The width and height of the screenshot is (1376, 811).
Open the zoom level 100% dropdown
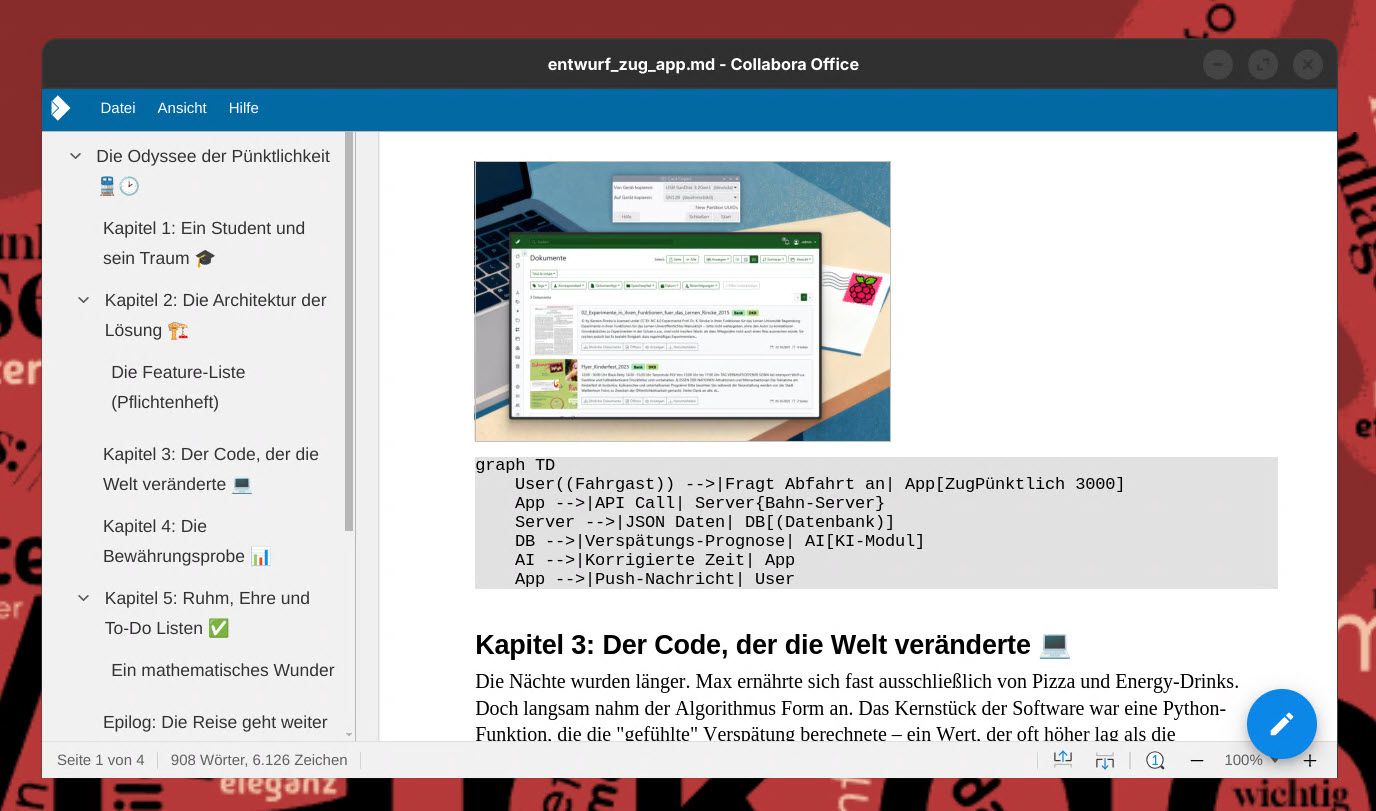coord(1250,760)
